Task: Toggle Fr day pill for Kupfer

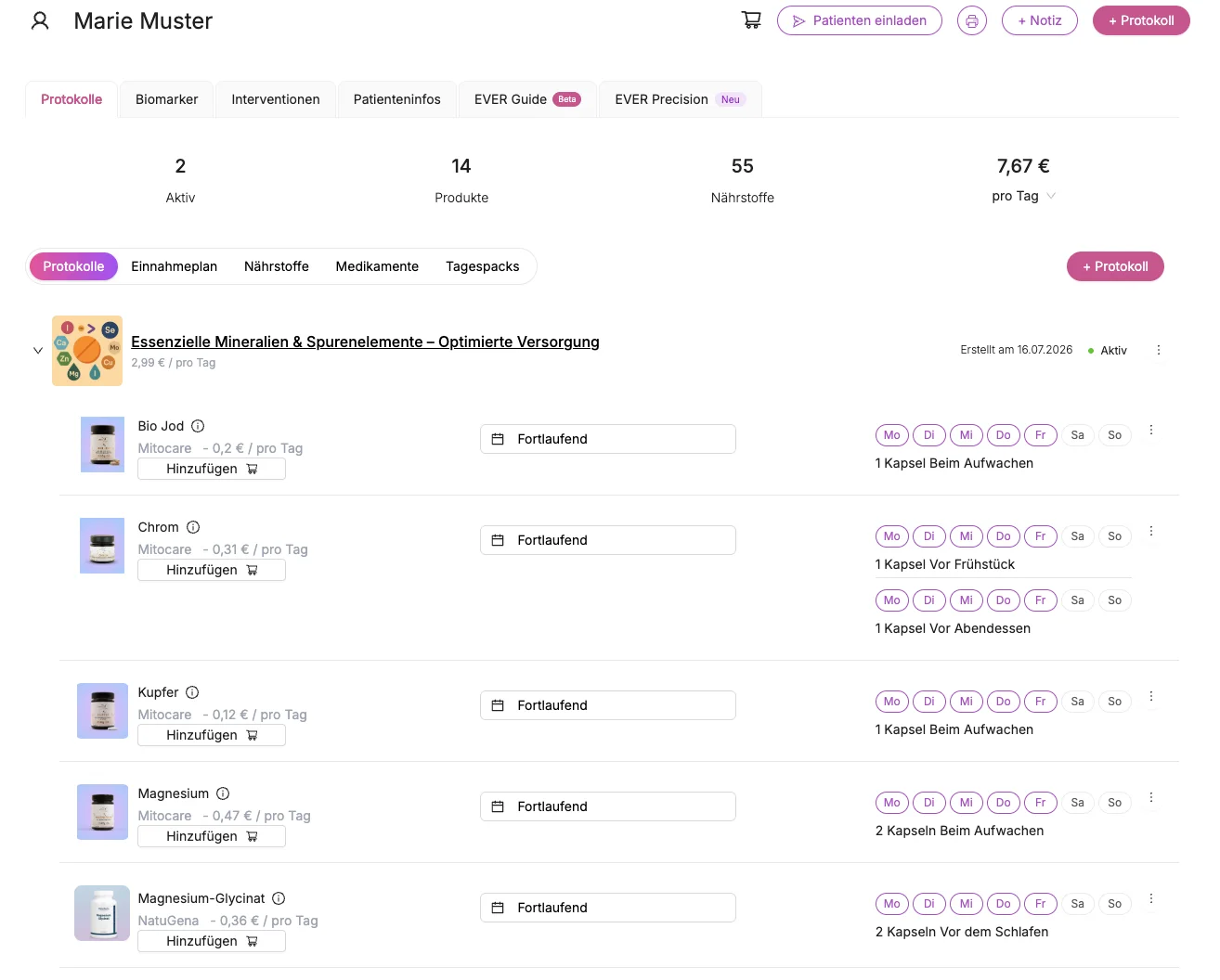Action: [1041, 702]
